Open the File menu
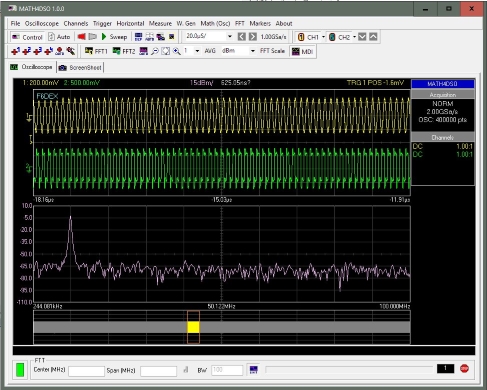This screenshot has width=487, height=390. 15,23
